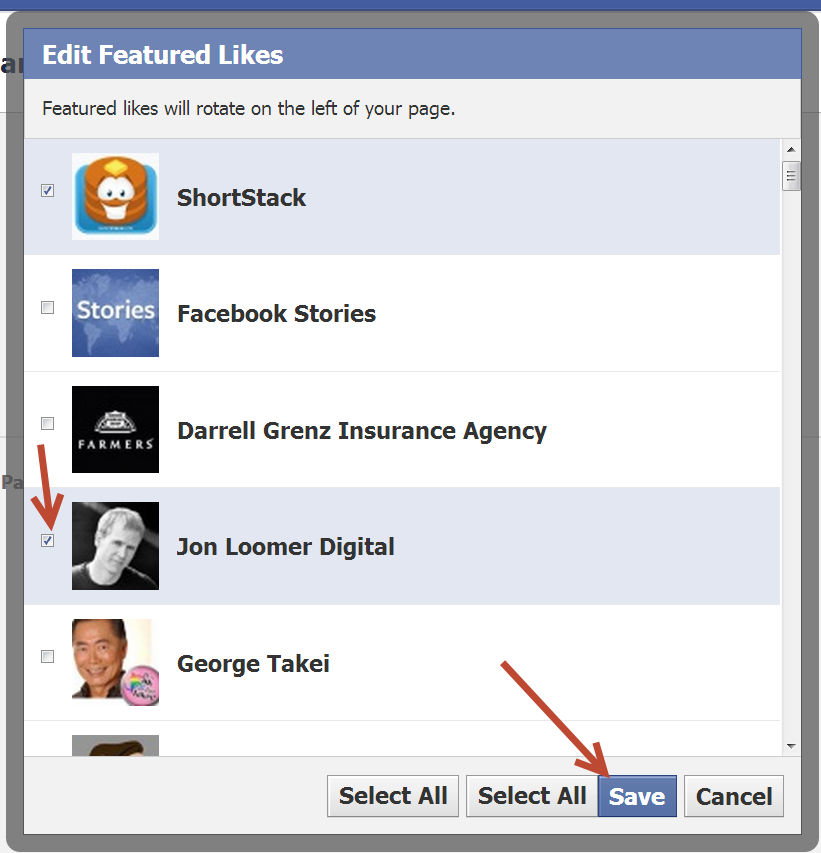Select the ShortStack page name

point(242,197)
